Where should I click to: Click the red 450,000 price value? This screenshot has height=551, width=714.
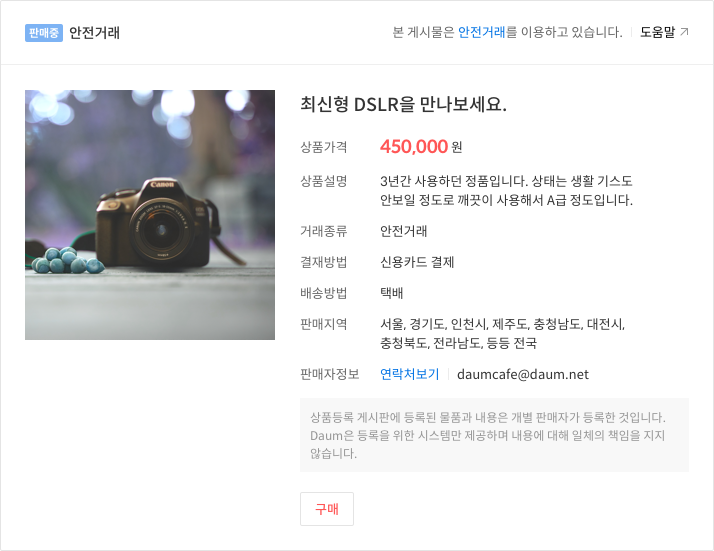(x=414, y=147)
